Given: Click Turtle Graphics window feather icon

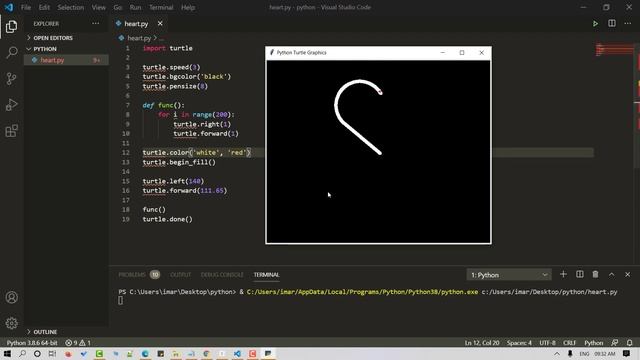Looking at the screenshot, I should (x=272, y=53).
